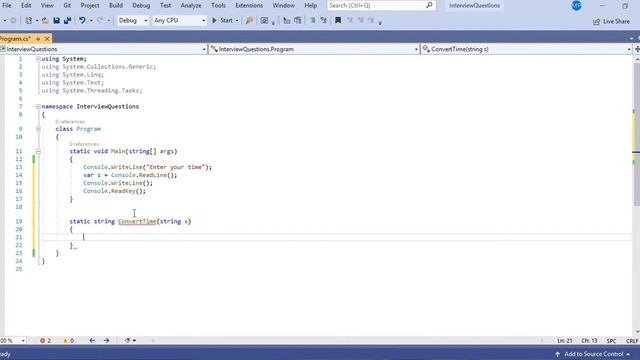Screen dimensions: 640x360
Task: Click the user account avatar
Action: (576, 5)
